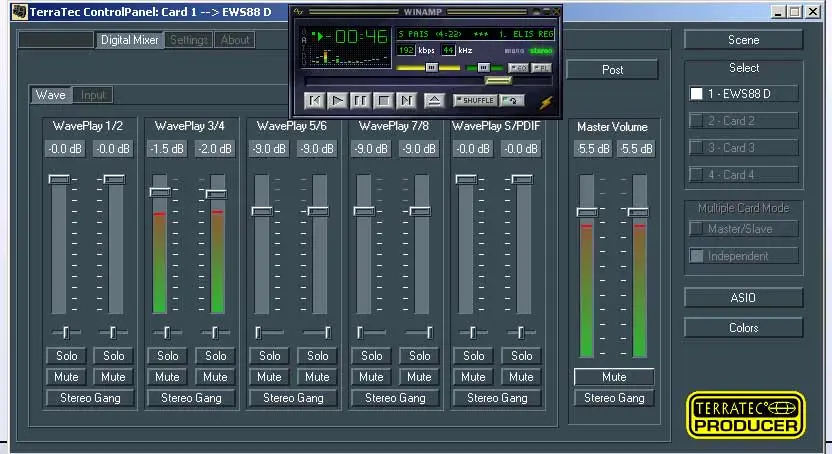Click the -1.5 dB value of WavePlay 3/4

click(167, 149)
